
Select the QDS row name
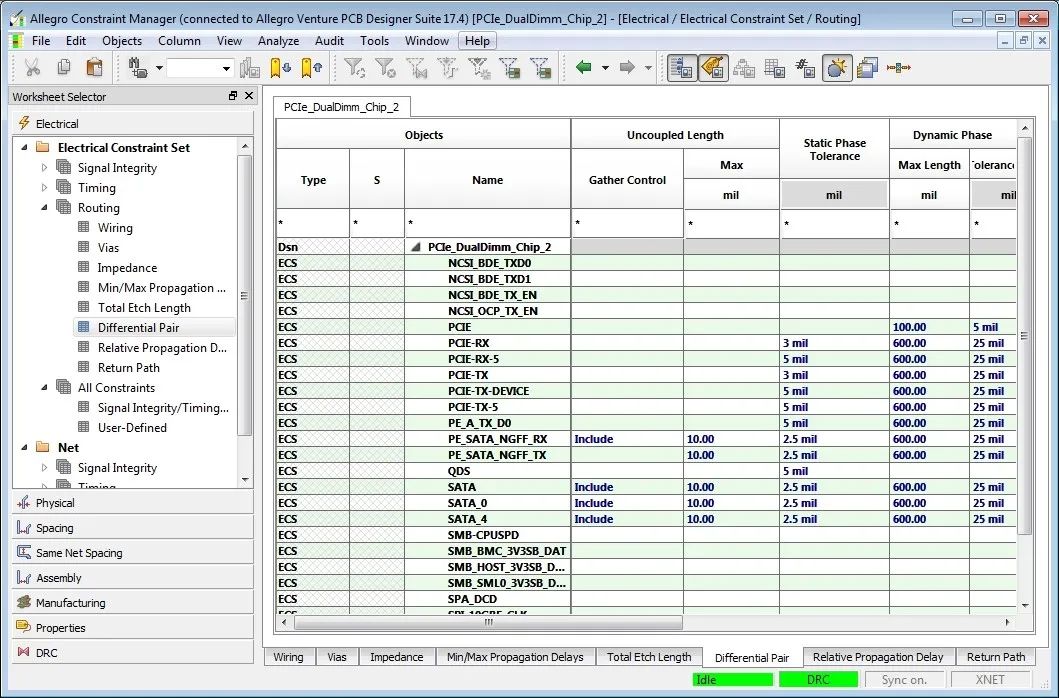459,471
